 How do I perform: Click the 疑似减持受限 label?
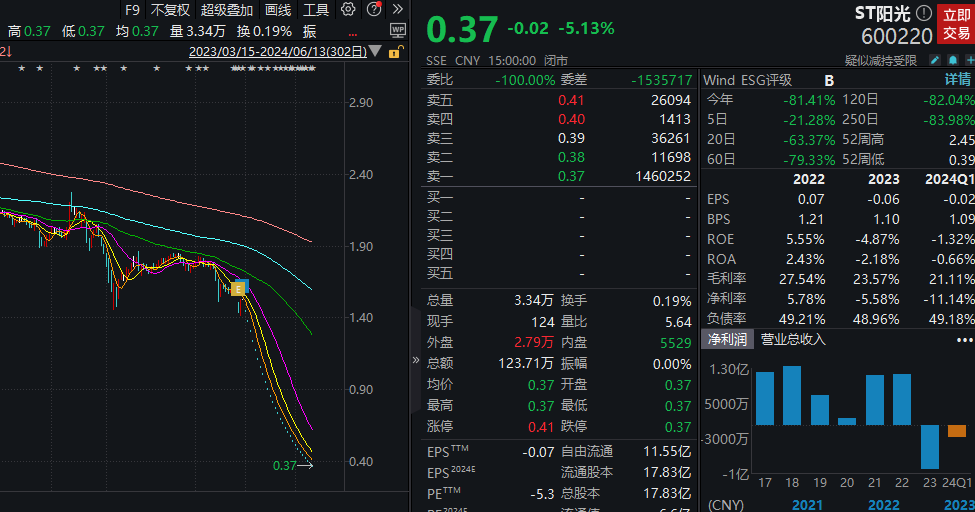point(880,60)
